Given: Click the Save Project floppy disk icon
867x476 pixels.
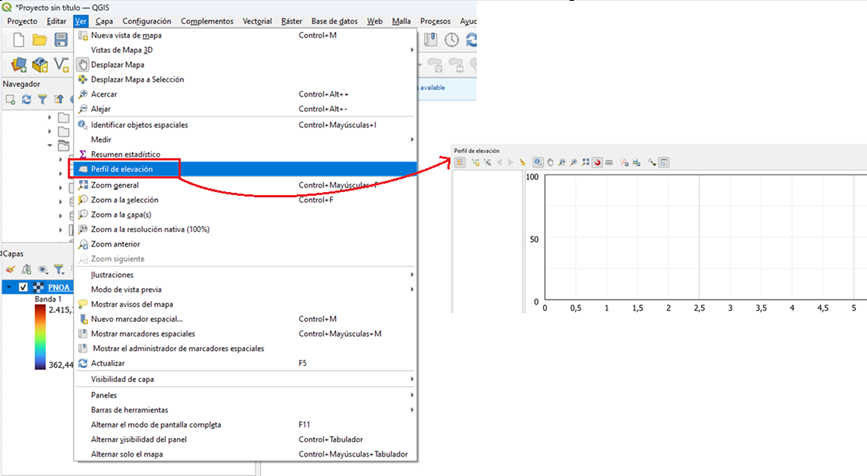Looking at the screenshot, I should (x=61, y=40).
